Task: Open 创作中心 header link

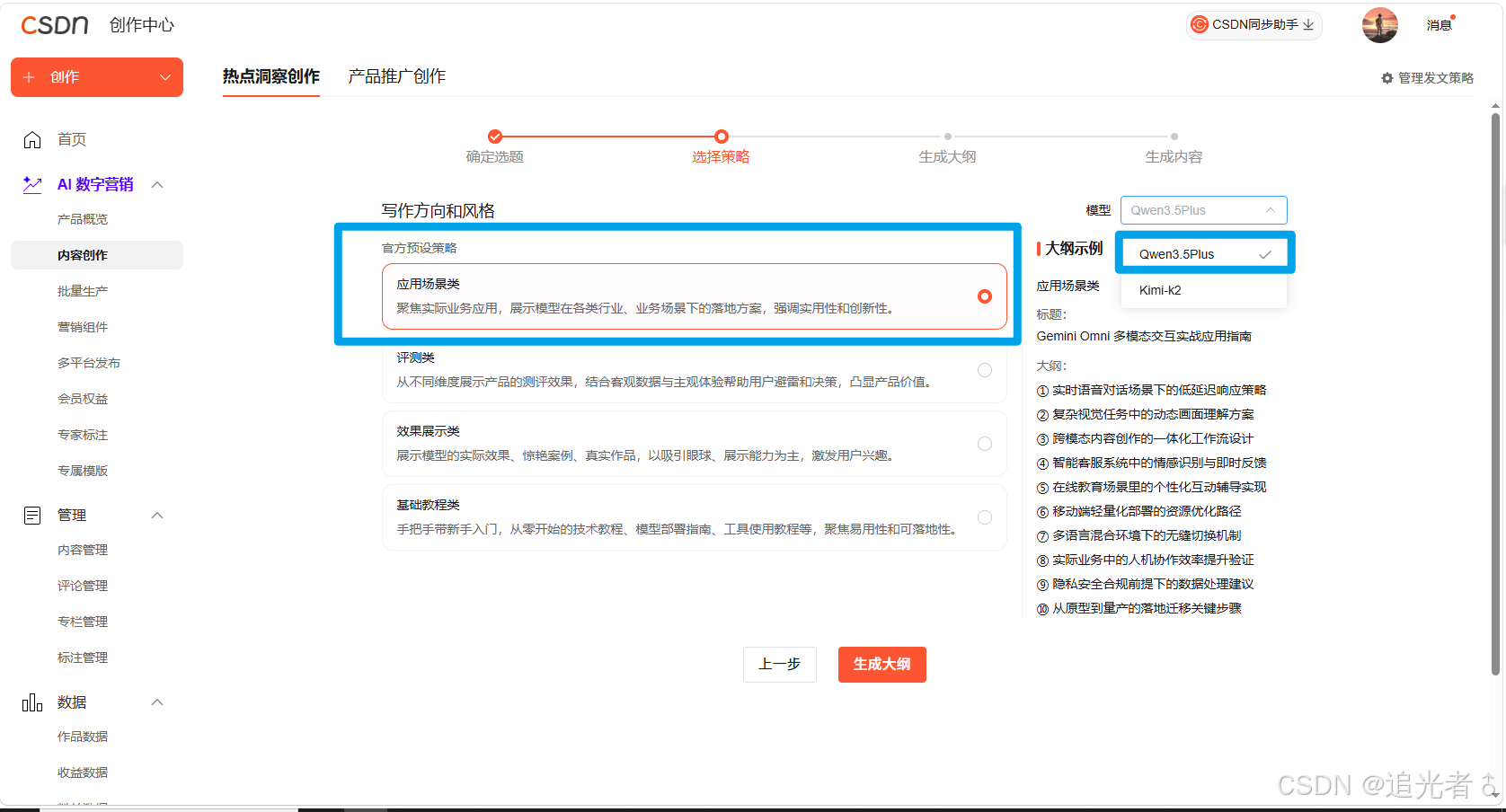Action: click(x=142, y=25)
